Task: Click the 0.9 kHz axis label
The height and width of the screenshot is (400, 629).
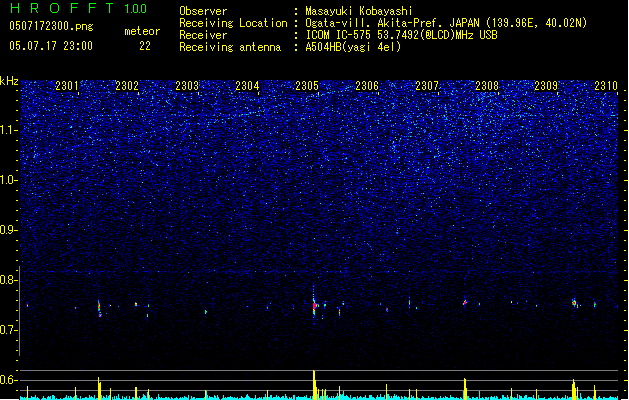Action: [x=9, y=230]
